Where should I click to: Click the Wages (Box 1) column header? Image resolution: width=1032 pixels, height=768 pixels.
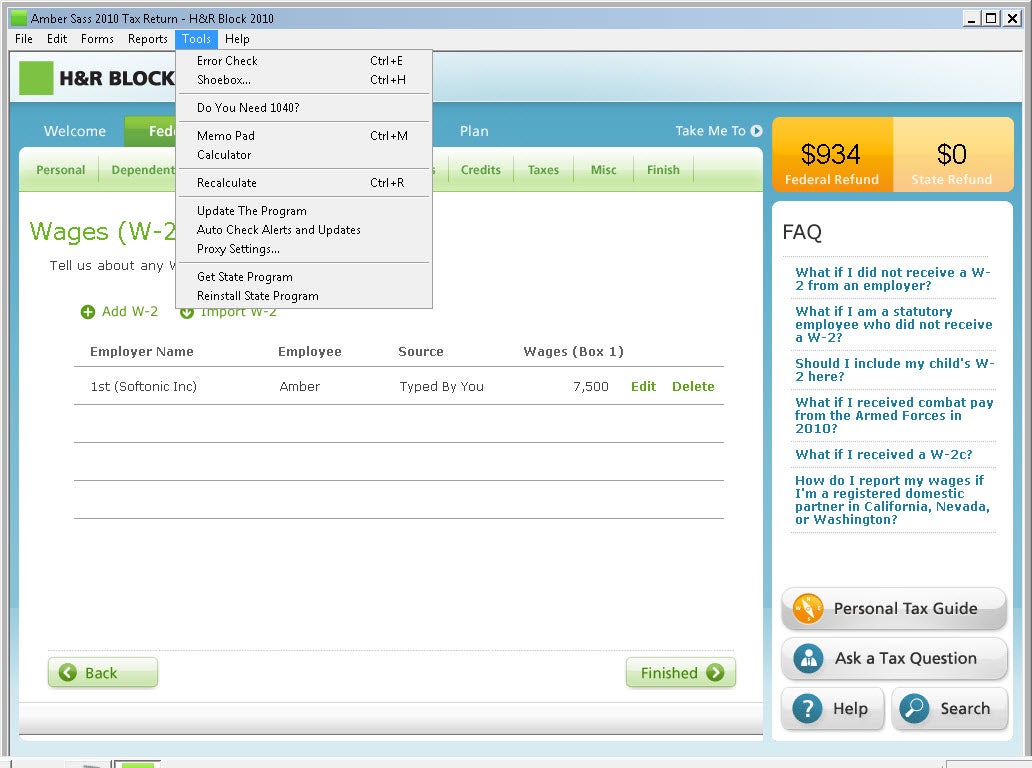[573, 351]
